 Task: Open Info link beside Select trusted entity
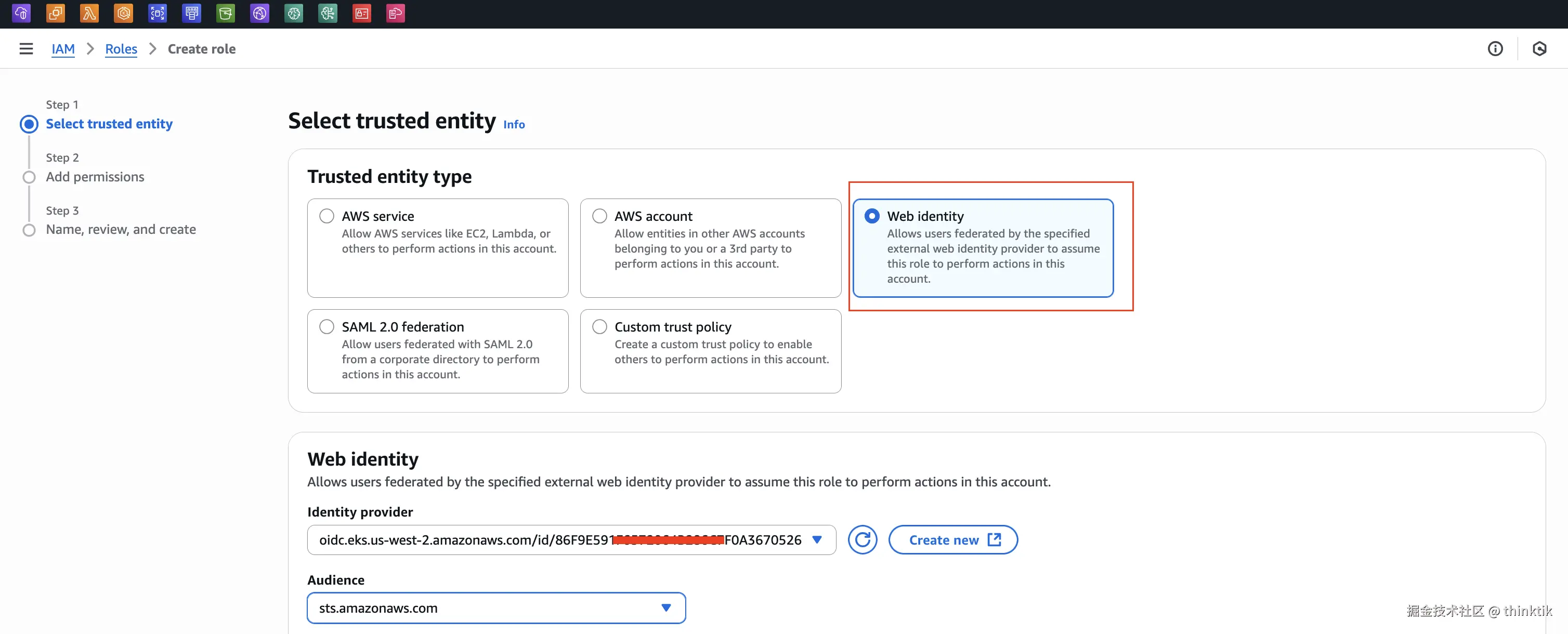pyautogui.click(x=514, y=124)
